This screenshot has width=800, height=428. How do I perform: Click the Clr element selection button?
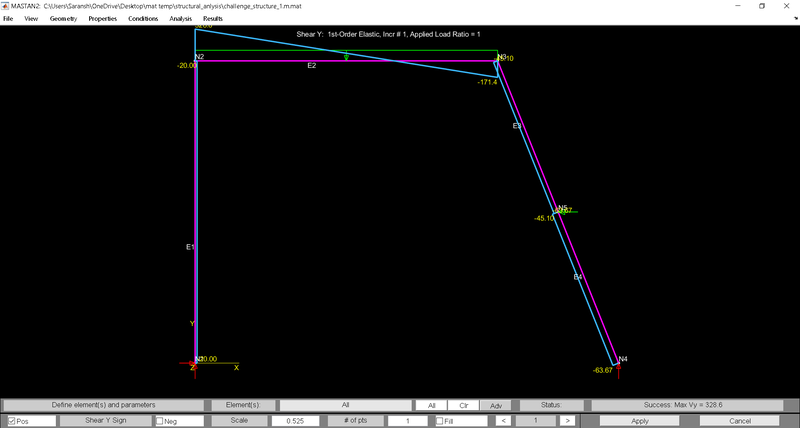[x=463, y=405]
